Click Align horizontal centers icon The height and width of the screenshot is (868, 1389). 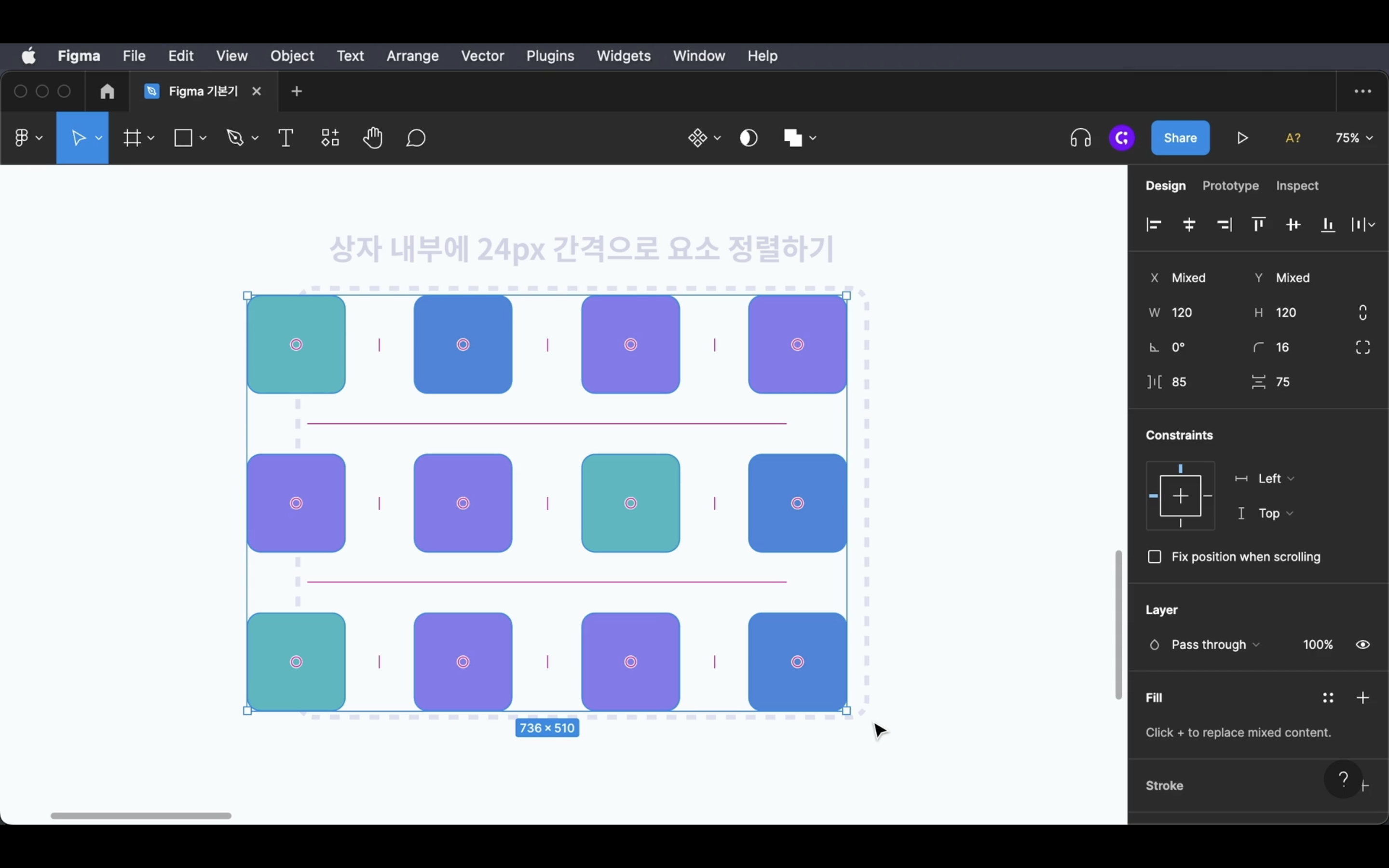coord(1189,224)
